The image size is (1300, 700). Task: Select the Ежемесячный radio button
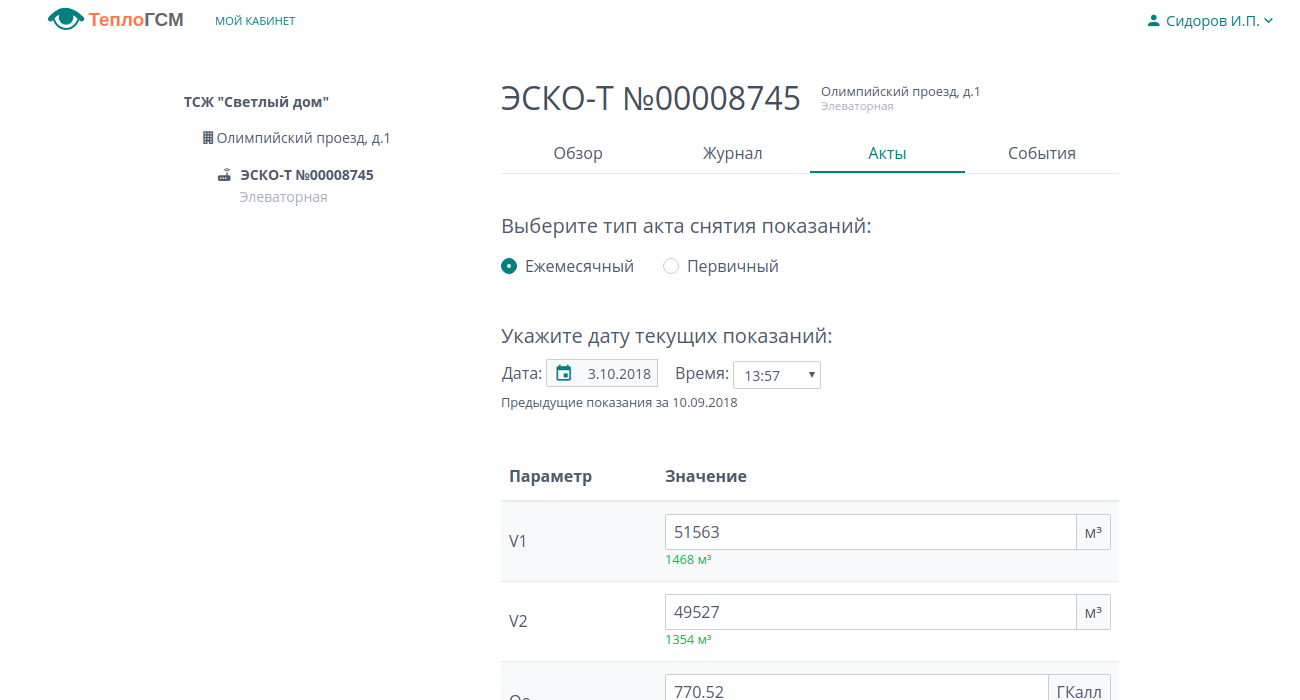pos(509,266)
